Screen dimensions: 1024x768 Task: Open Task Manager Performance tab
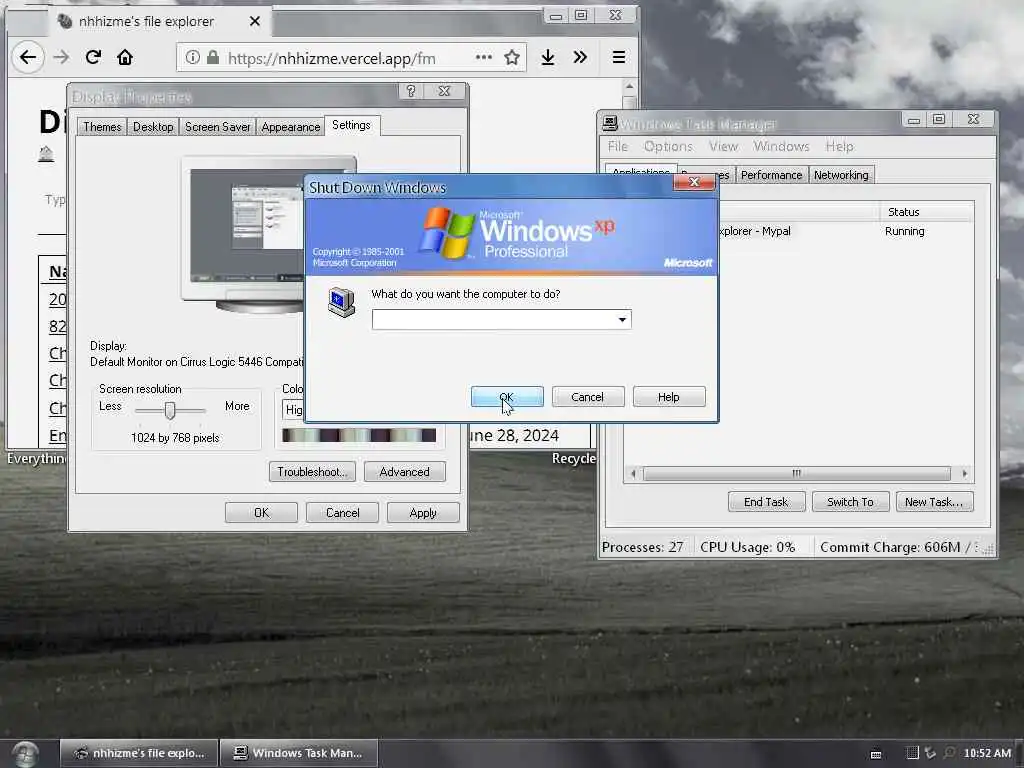771,175
